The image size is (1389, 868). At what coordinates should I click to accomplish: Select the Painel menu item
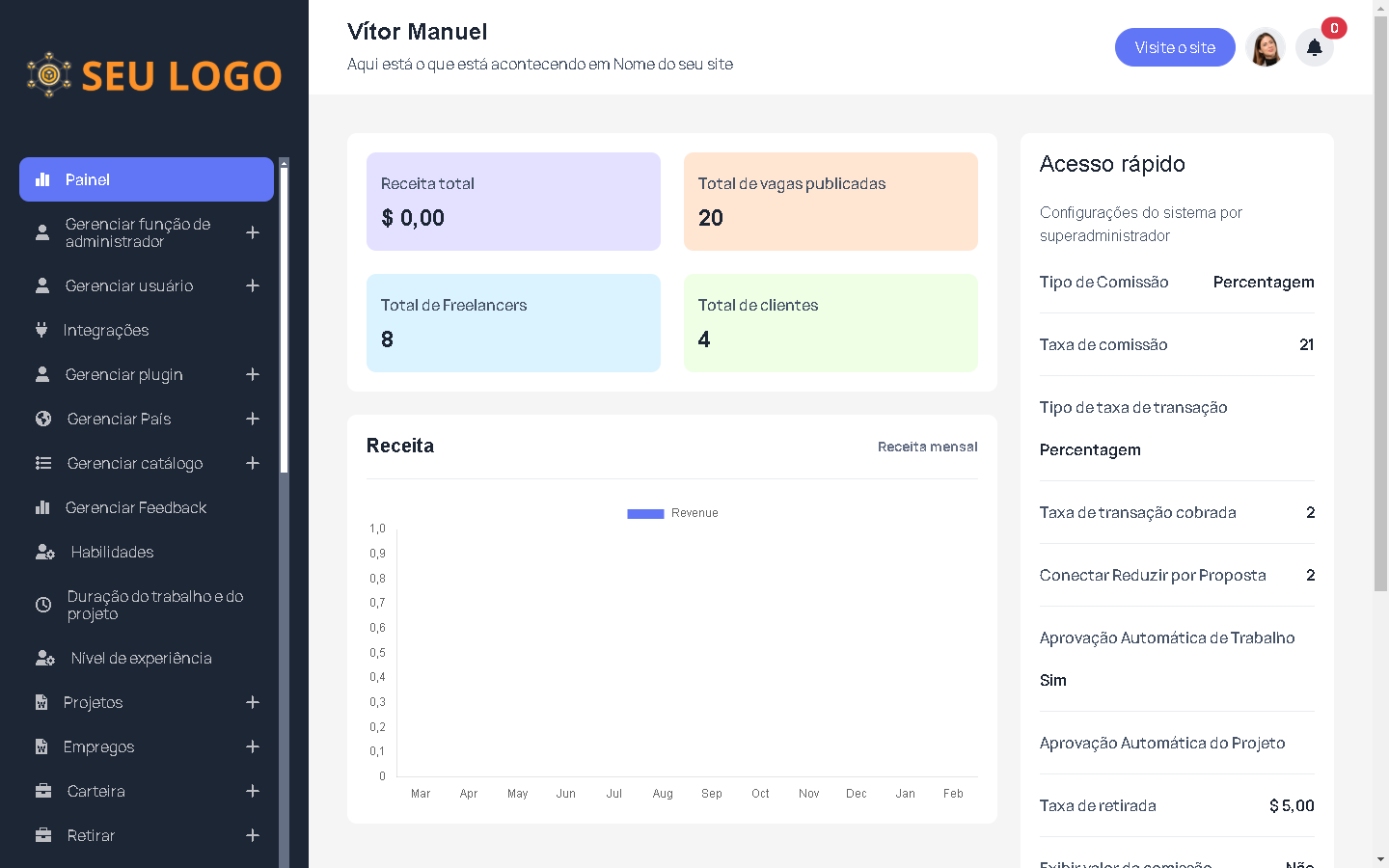147,179
